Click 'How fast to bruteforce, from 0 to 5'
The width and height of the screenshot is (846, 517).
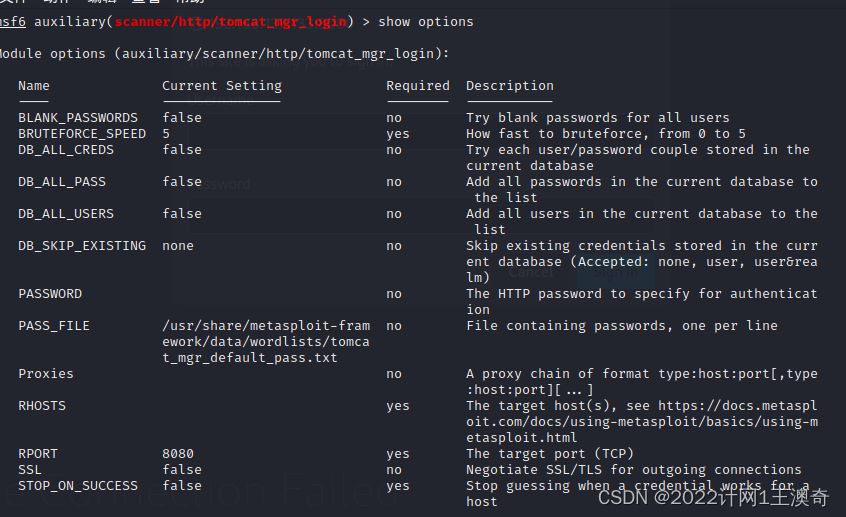coord(606,134)
